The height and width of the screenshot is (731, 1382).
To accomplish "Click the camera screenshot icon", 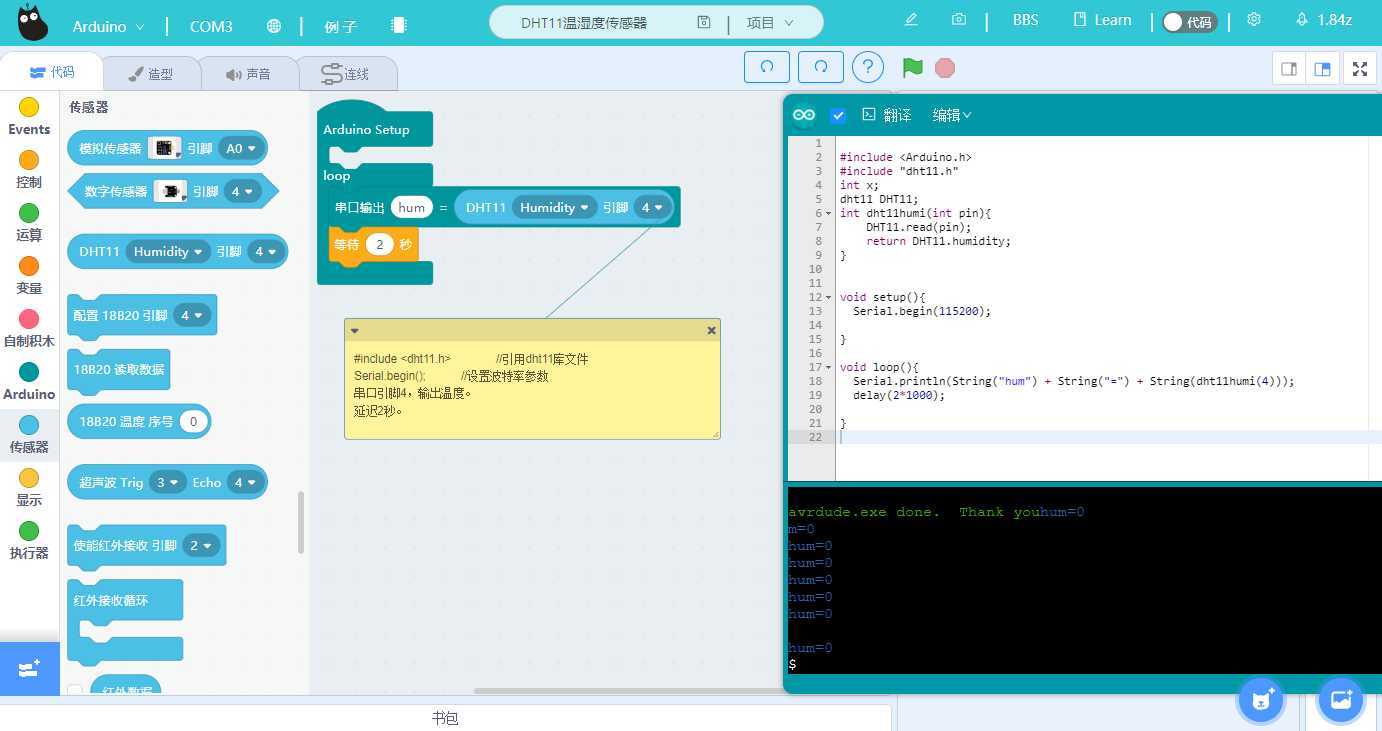I will coord(959,20).
